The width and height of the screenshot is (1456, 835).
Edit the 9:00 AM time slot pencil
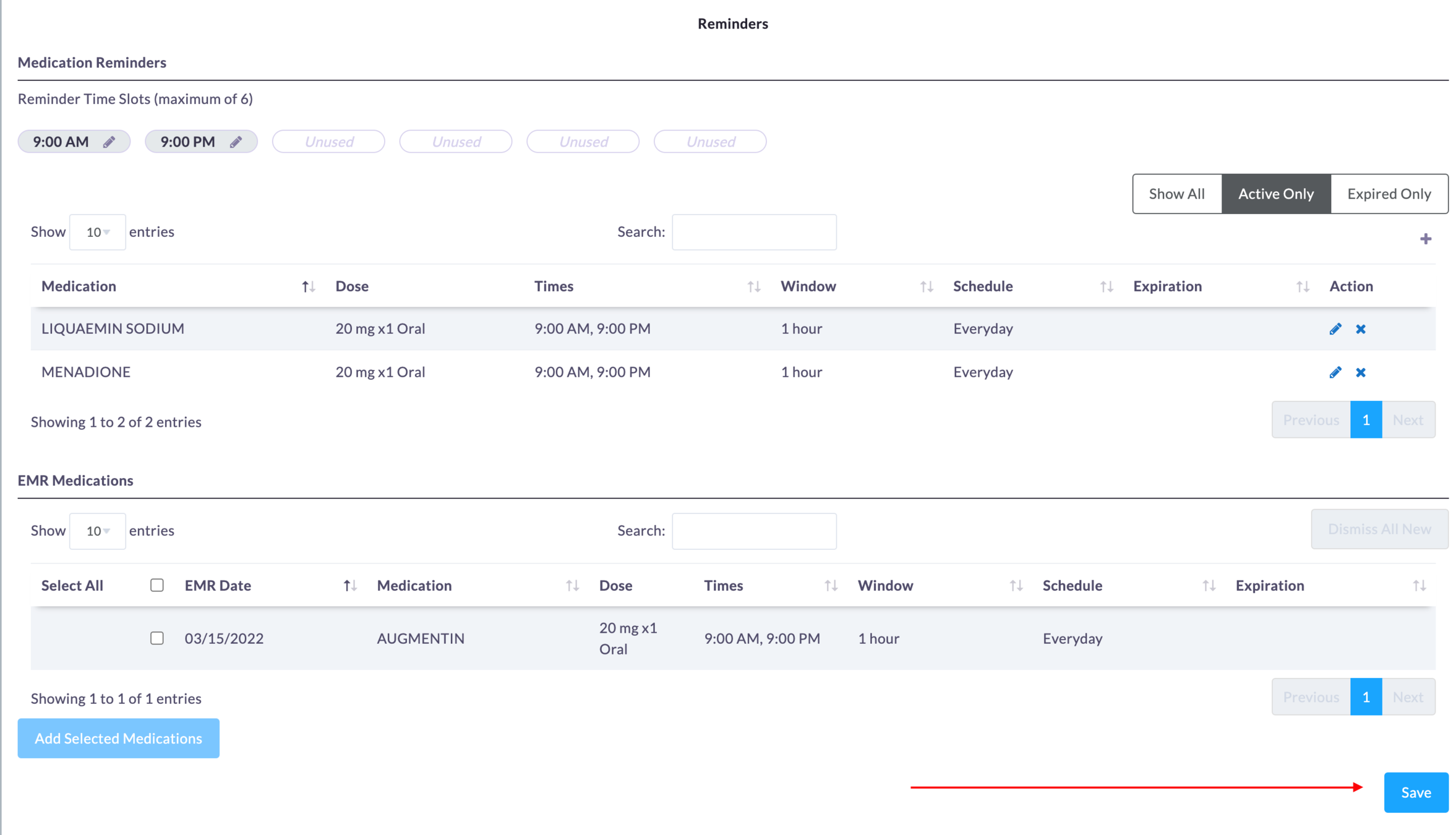tap(109, 142)
